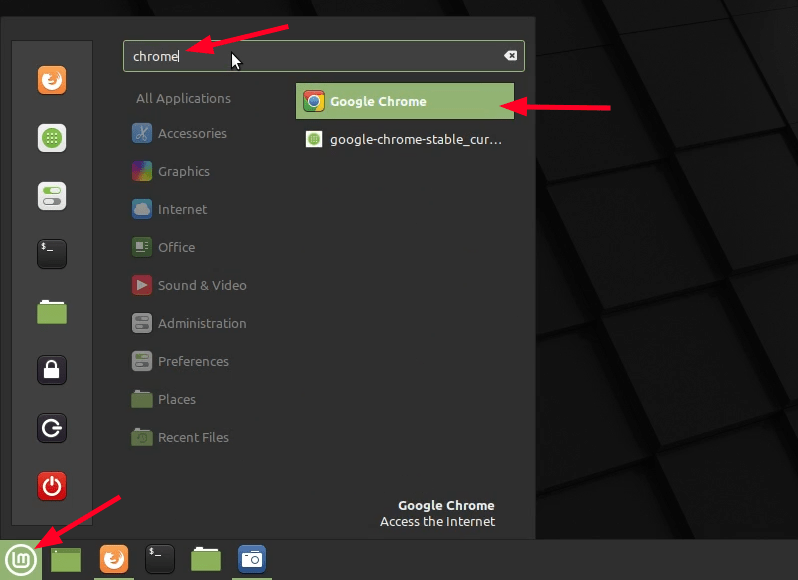Click the red Quit power icon
This screenshot has width=798, height=580.
tap(52, 486)
